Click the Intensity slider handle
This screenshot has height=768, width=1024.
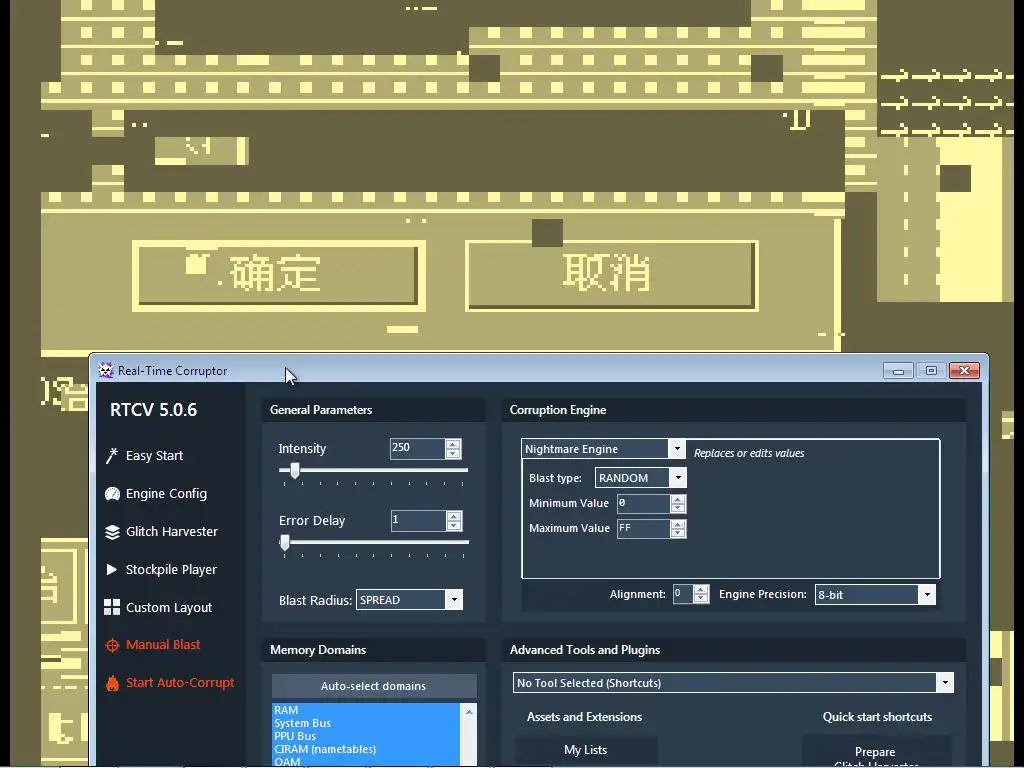click(295, 470)
